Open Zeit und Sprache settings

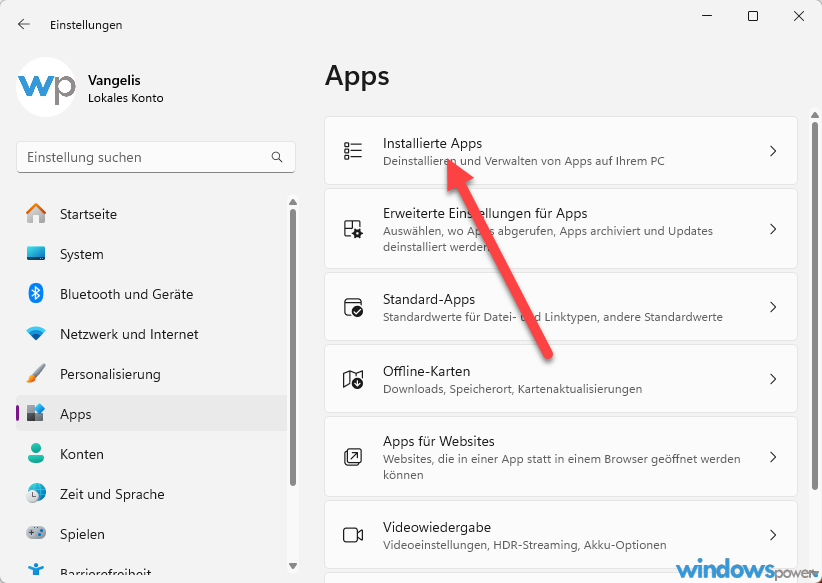(x=152, y=494)
